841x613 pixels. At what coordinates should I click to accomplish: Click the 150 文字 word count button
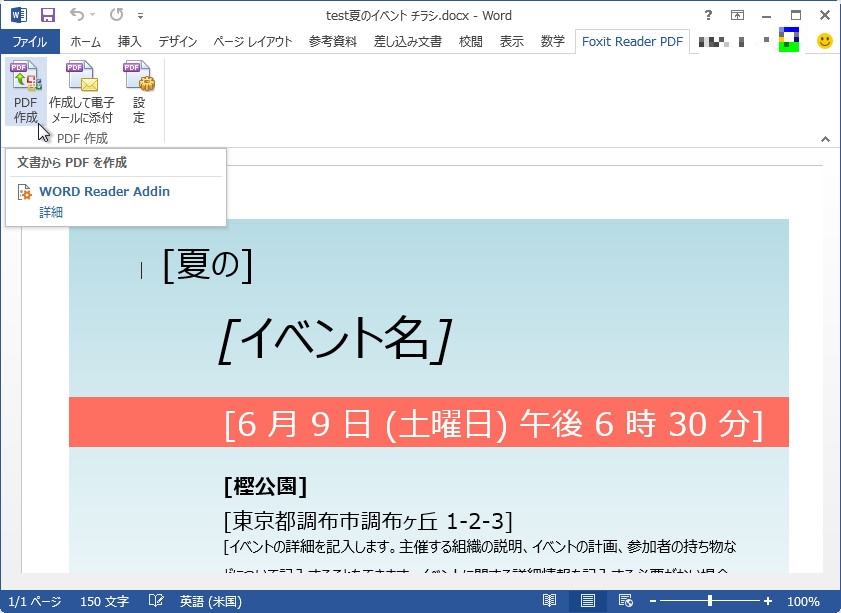pos(102,600)
